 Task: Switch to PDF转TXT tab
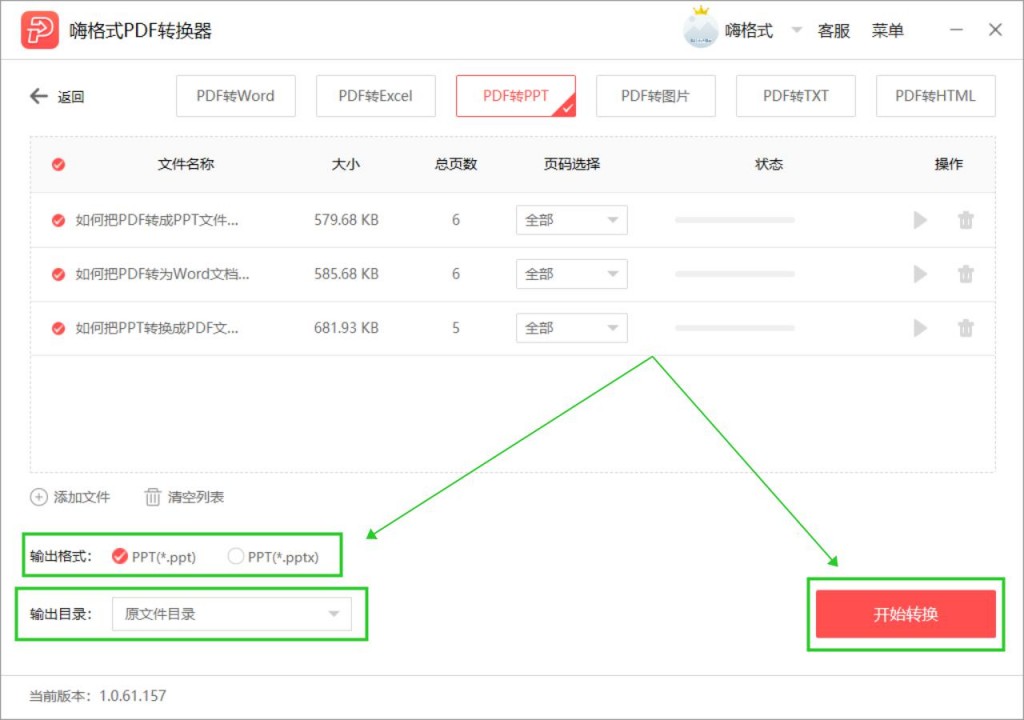coord(795,96)
